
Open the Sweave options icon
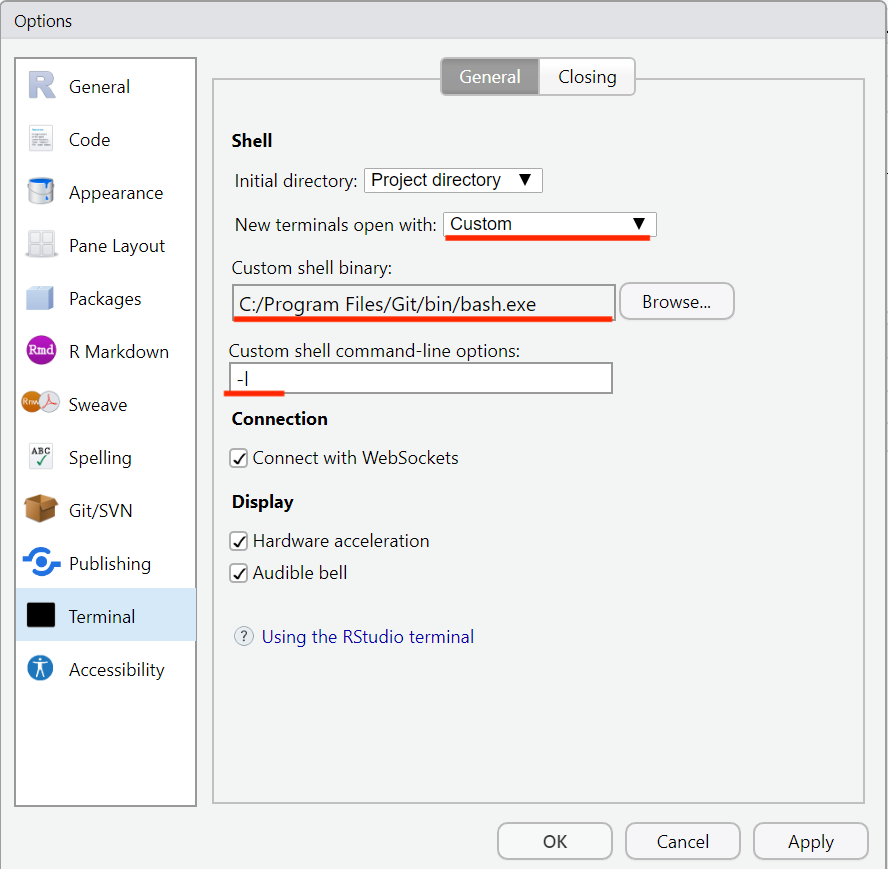pos(41,405)
